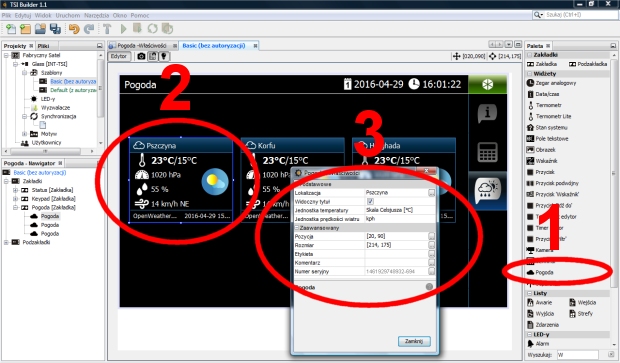Screen dimensions: 620x363
Task: Collapse the Zaawansowany properties section
Action: 297,228
